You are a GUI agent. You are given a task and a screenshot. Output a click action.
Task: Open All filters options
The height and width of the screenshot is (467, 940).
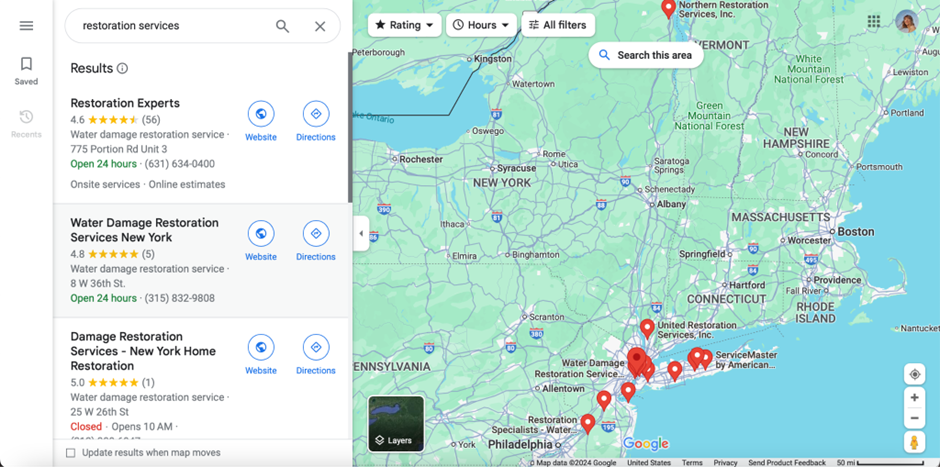coord(558,25)
